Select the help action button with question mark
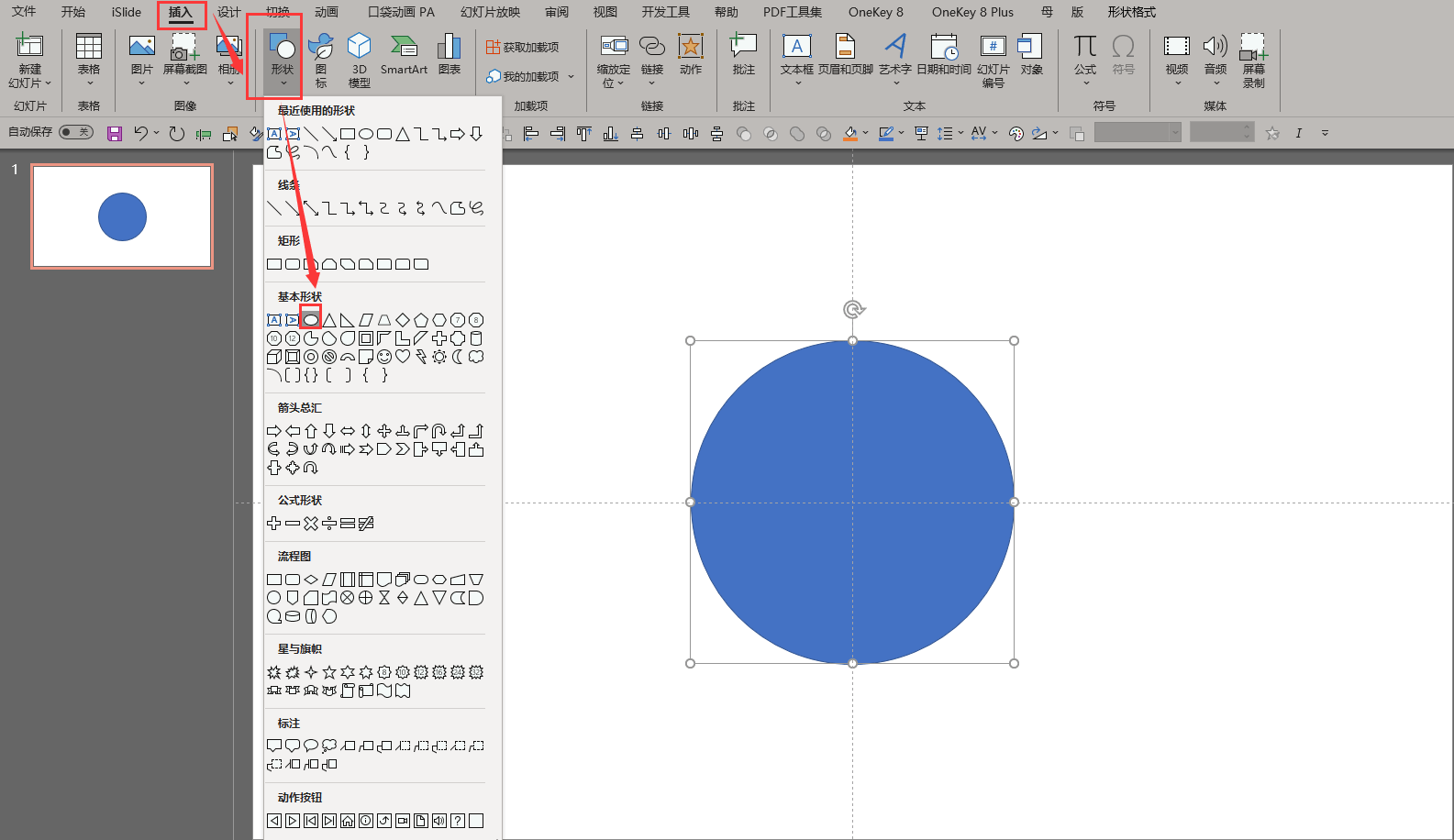The image size is (1454, 840). [x=458, y=821]
